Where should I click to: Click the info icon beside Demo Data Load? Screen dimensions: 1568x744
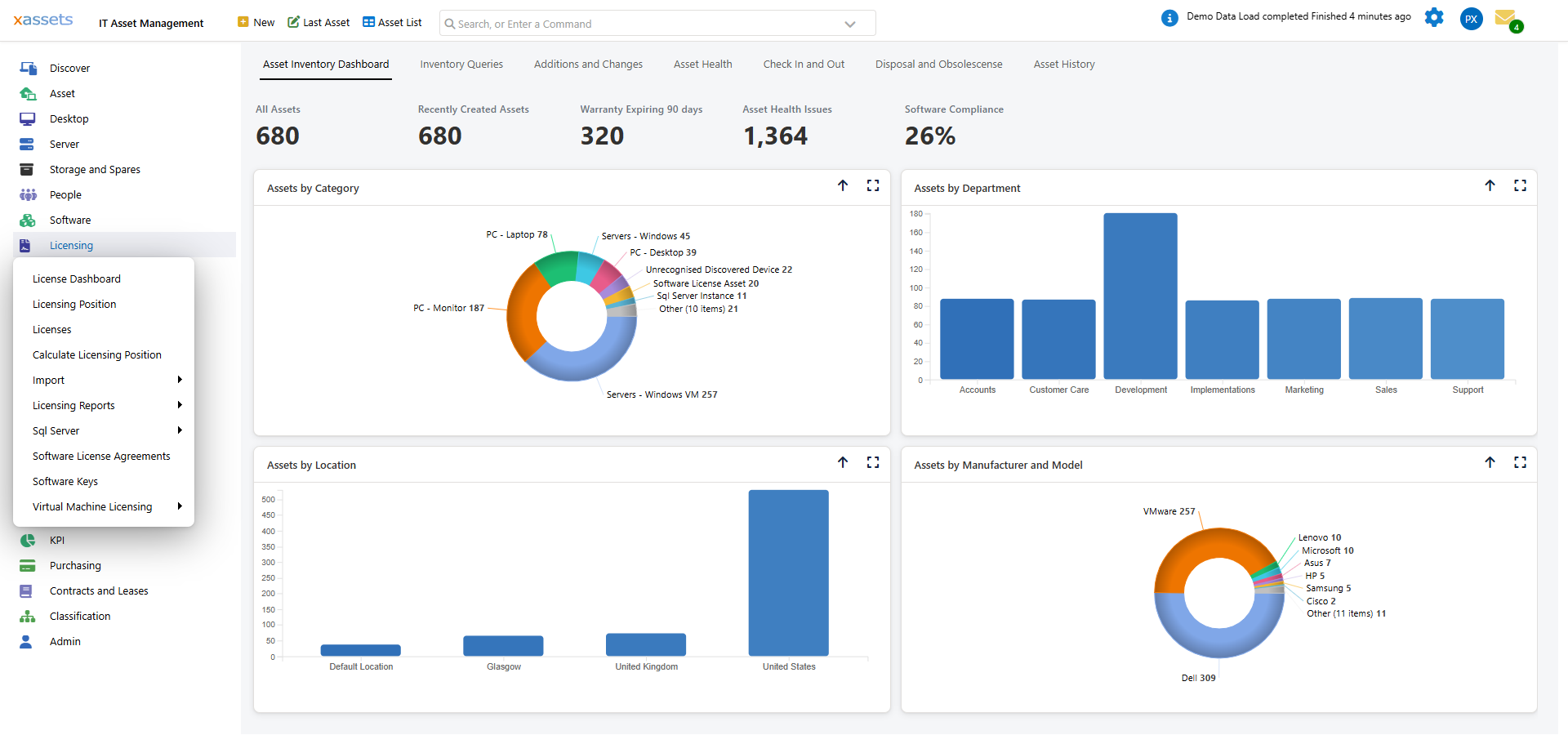pyautogui.click(x=1169, y=17)
